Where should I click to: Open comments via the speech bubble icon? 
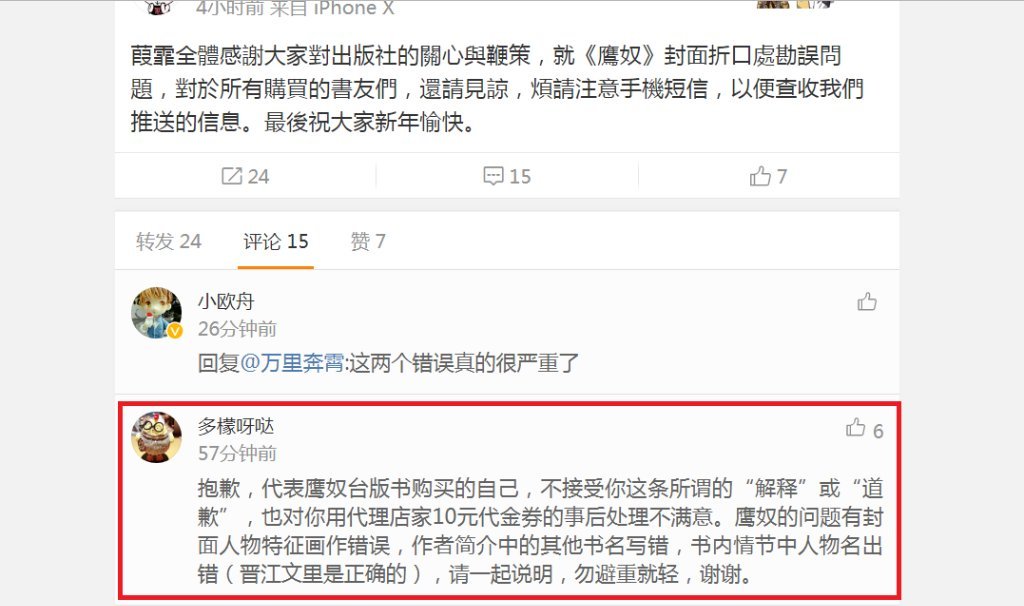pyautogui.click(x=493, y=176)
